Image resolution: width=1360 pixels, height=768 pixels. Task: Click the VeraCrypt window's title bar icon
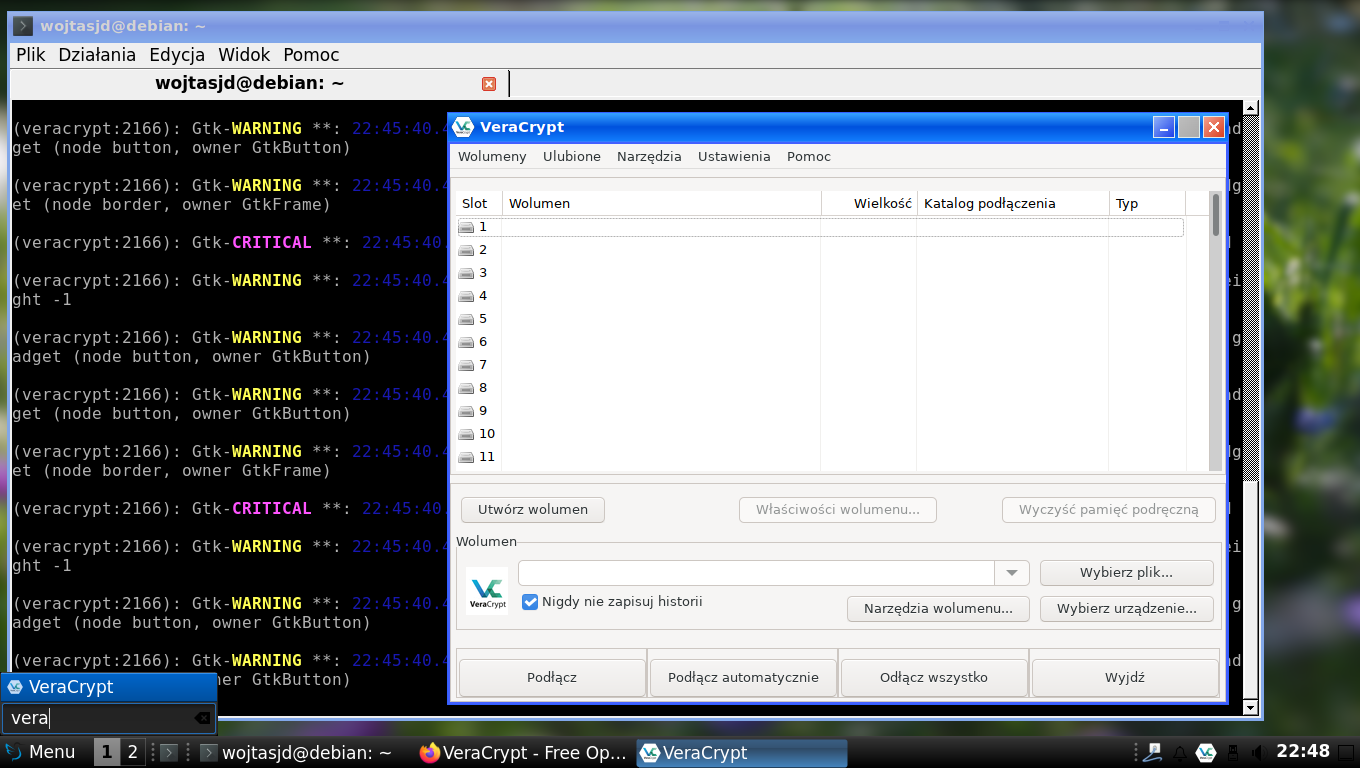tap(462, 127)
